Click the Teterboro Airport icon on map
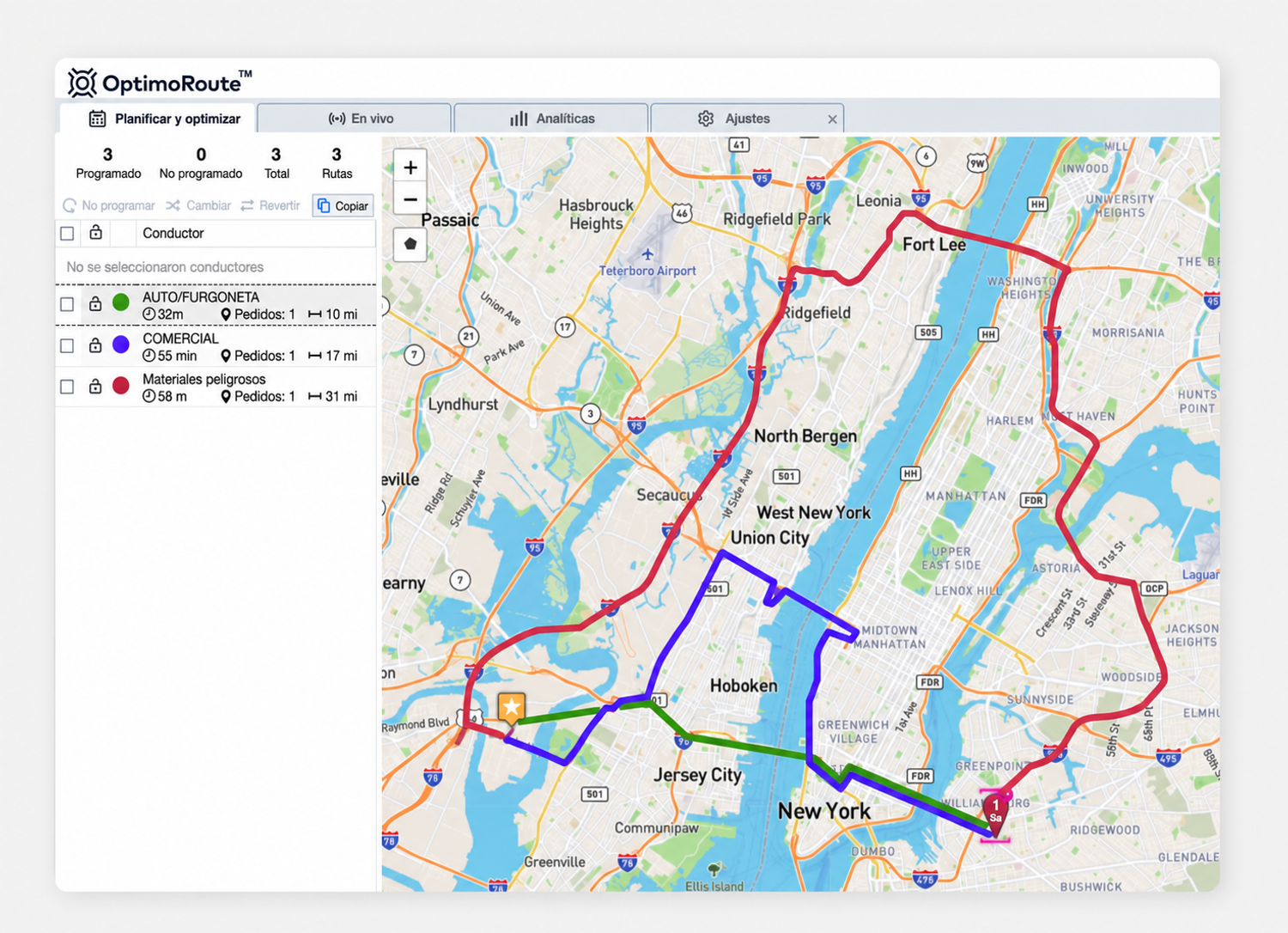This screenshot has height=933, width=1288. point(647,254)
